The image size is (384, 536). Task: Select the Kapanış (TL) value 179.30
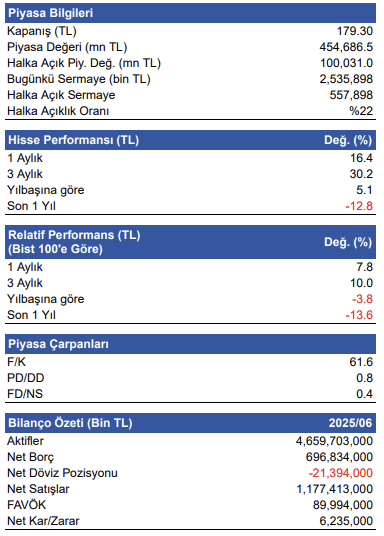(x=355, y=31)
